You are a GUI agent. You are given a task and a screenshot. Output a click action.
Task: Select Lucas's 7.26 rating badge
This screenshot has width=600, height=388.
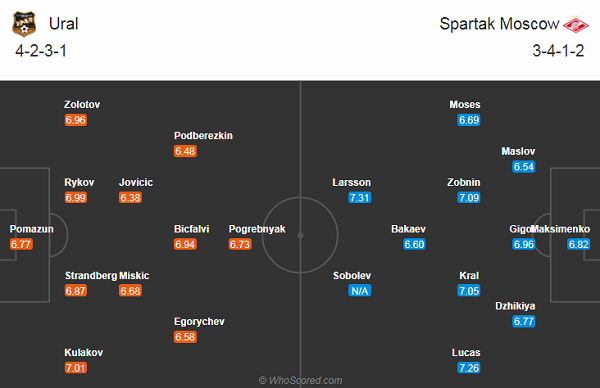pyautogui.click(x=469, y=368)
